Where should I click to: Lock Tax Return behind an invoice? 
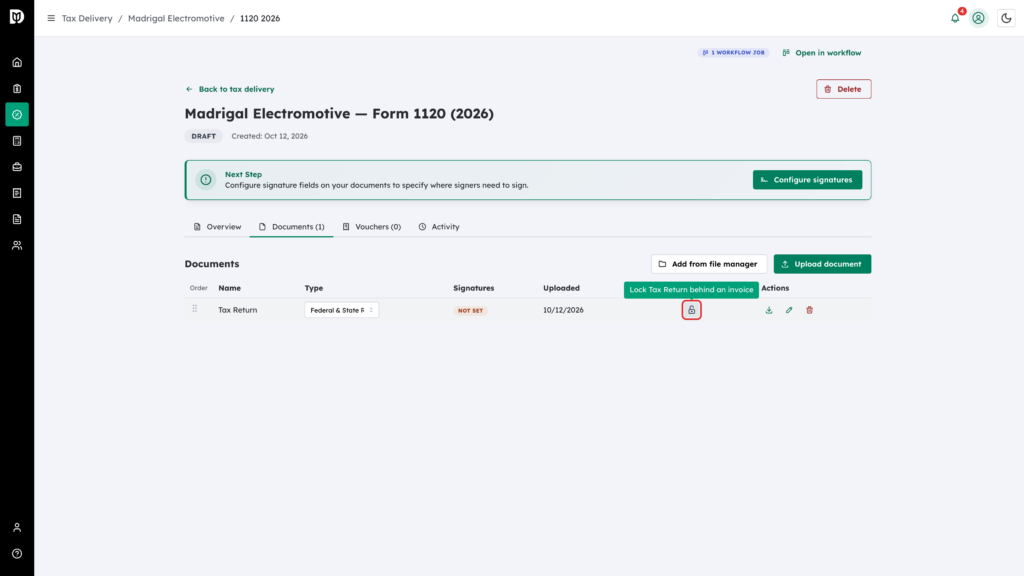click(x=692, y=310)
